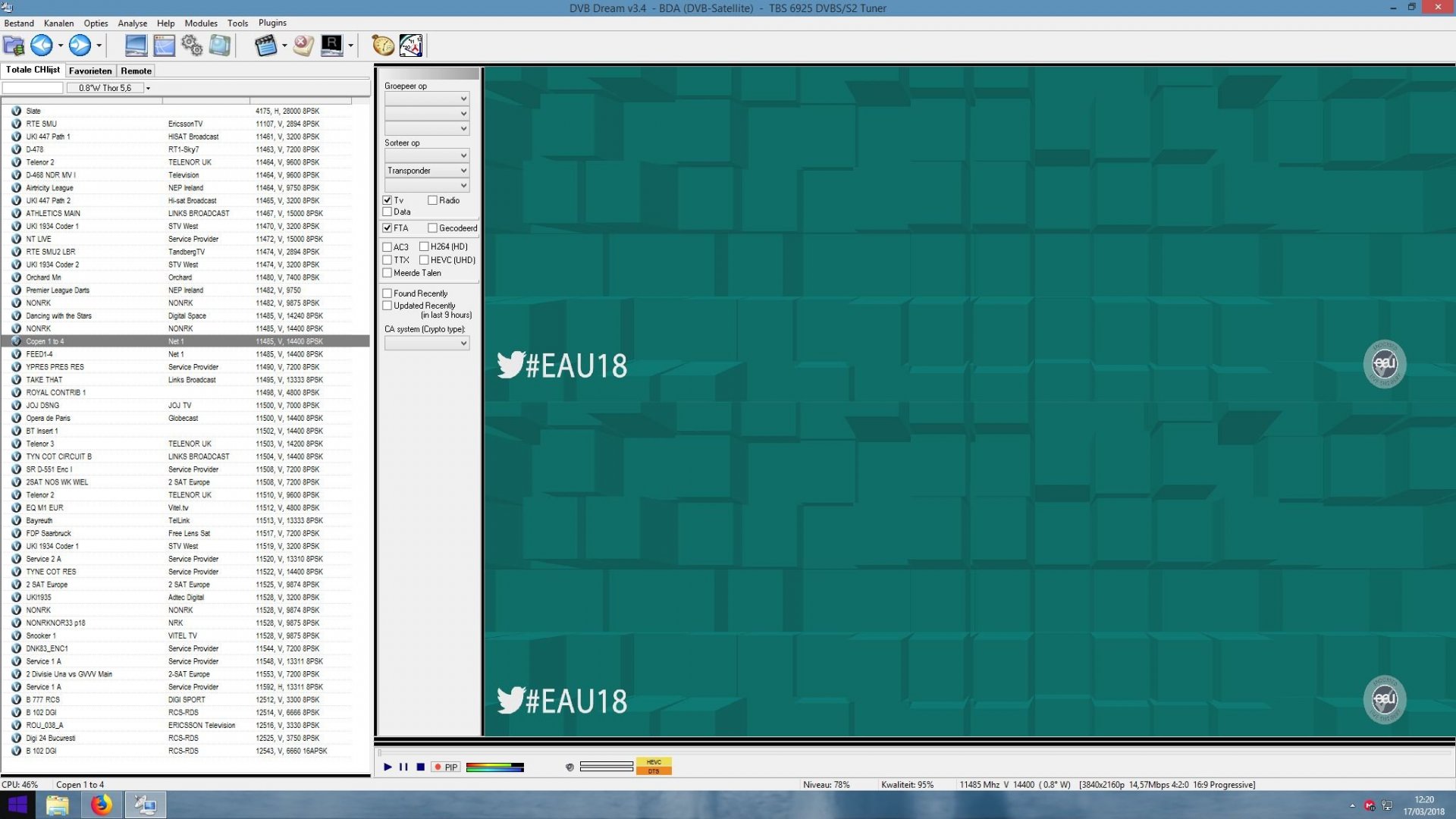Switch to the Favorieten tab
This screenshot has height=819, width=1456.
tap(89, 70)
